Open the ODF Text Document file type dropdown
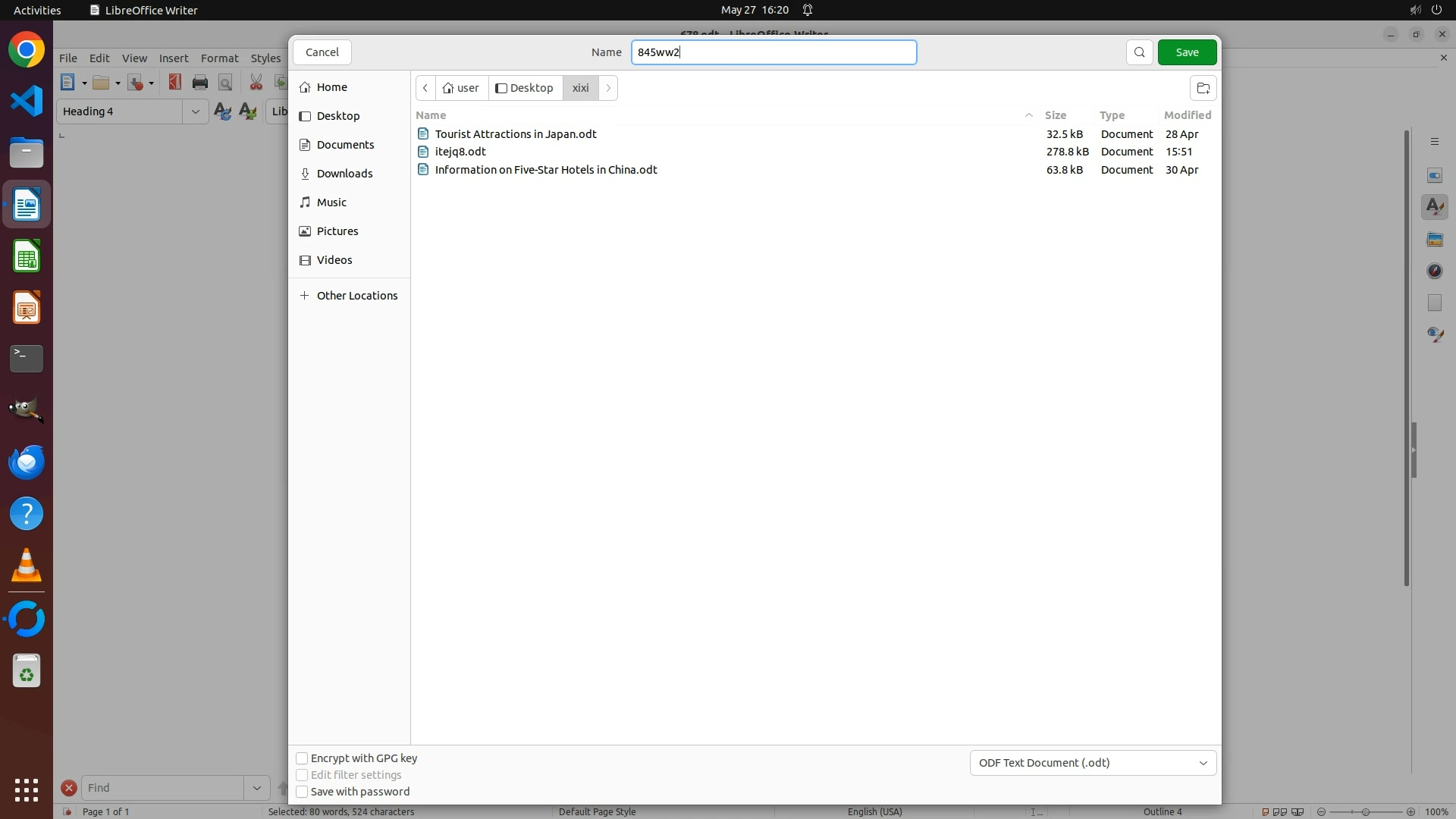Viewport: 1456px width, 819px height. point(1092,763)
